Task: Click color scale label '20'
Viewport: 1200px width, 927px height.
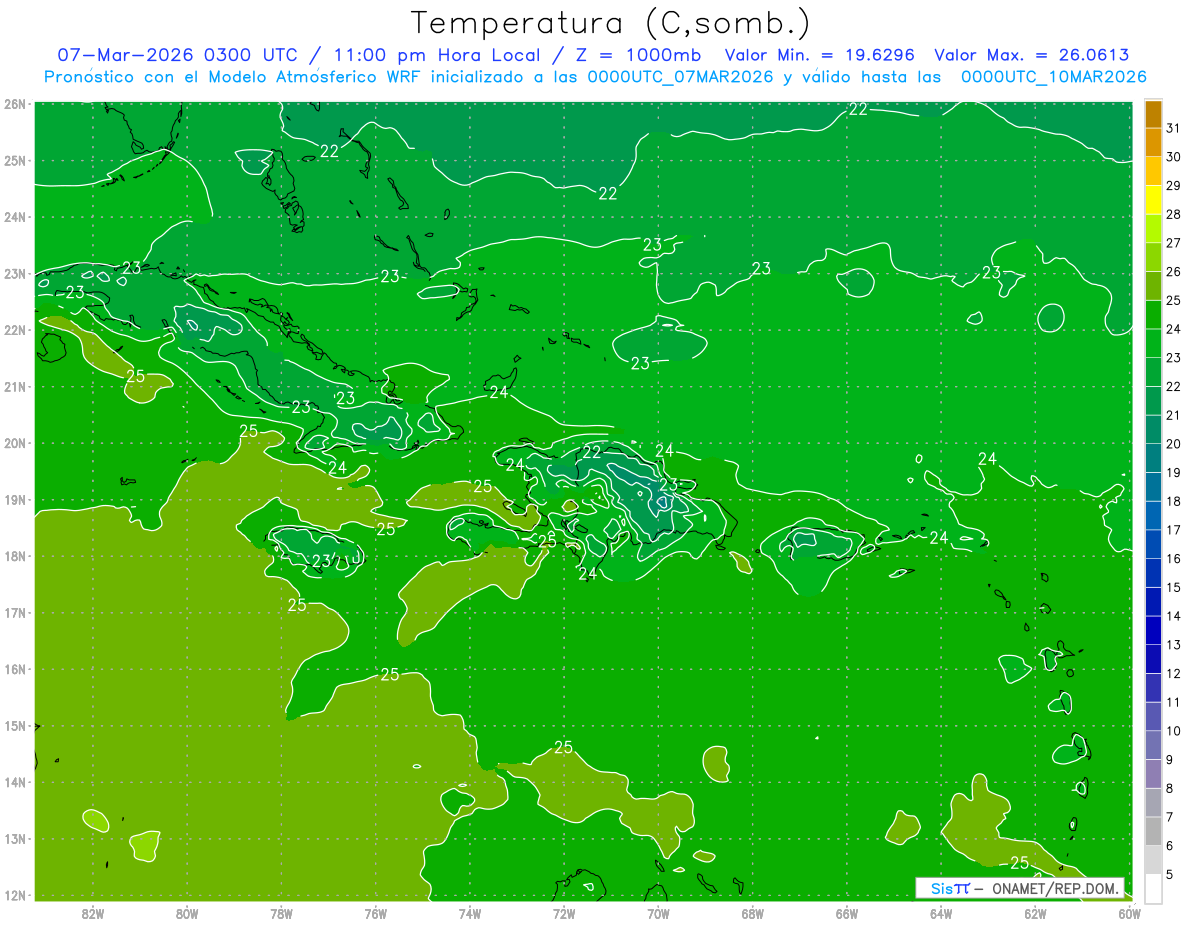Action: pyautogui.click(x=1173, y=444)
